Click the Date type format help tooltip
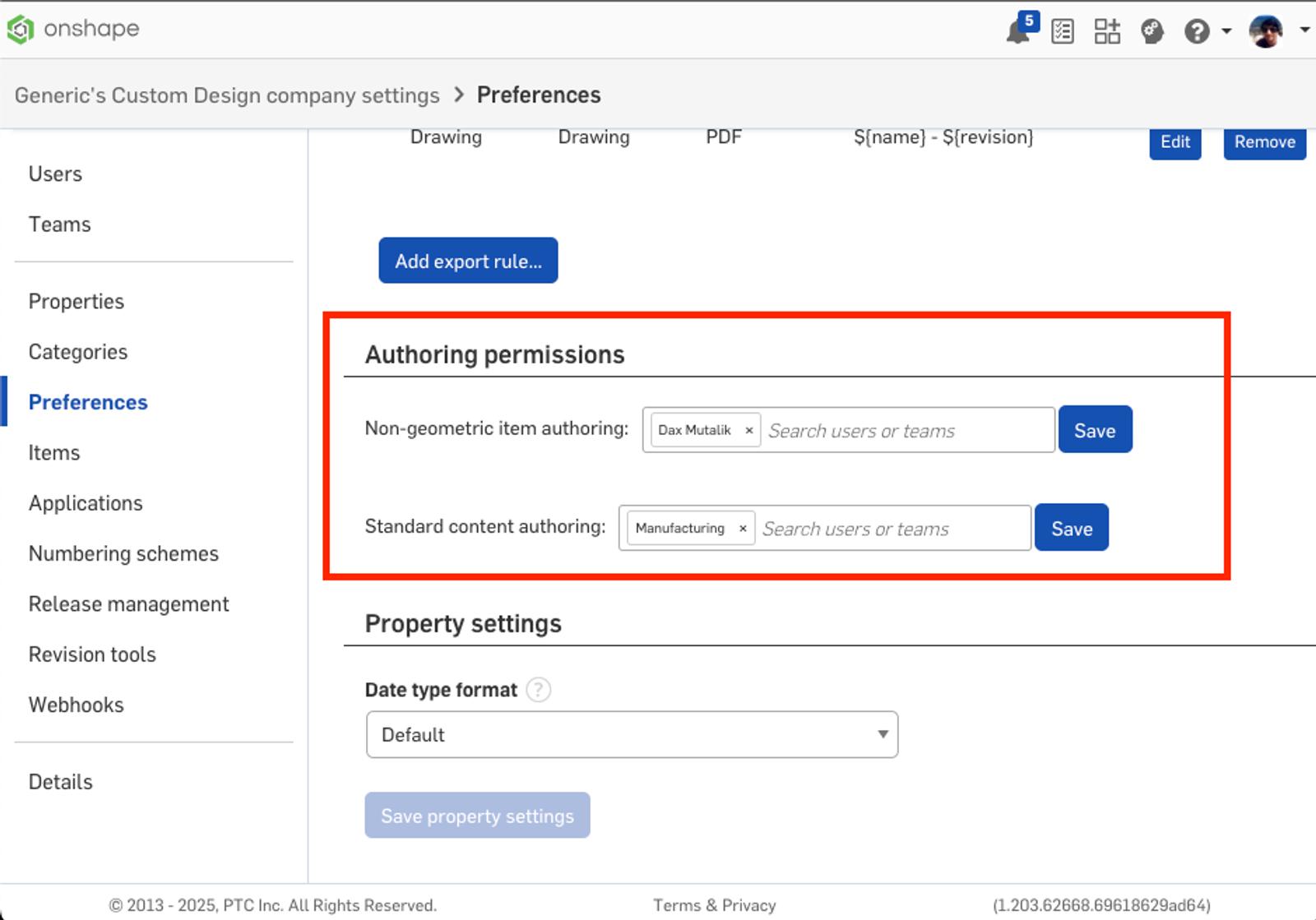 [x=539, y=690]
